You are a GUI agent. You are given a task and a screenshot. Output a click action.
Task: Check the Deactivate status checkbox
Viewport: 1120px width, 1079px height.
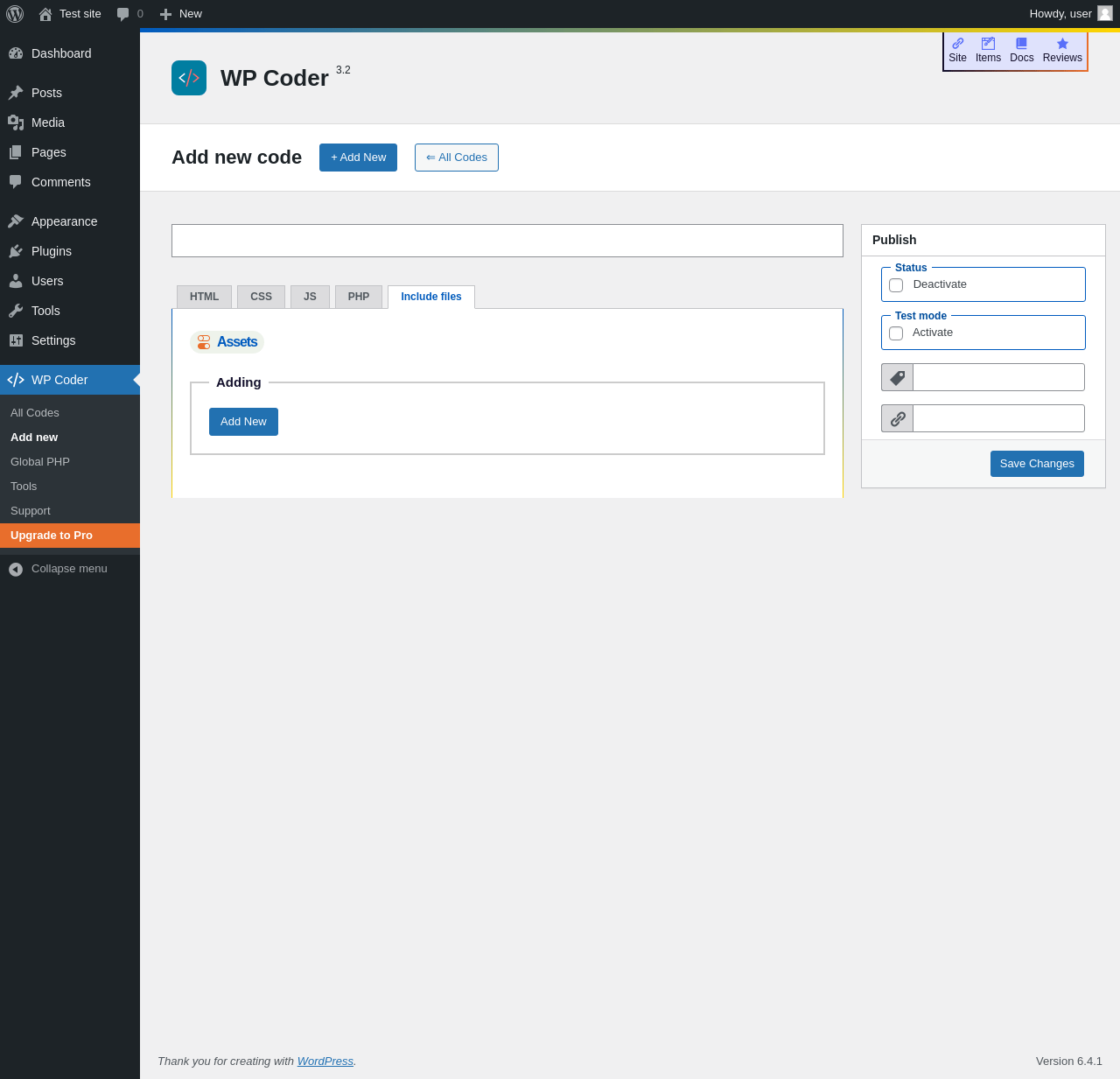pos(896,285)
